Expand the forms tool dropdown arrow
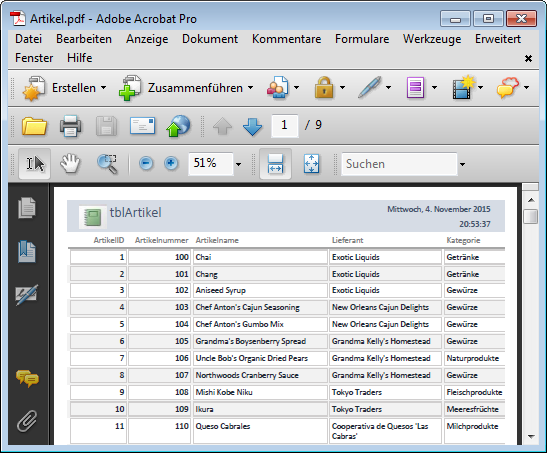This screenshot has height=453, width=547. point(434,88)
